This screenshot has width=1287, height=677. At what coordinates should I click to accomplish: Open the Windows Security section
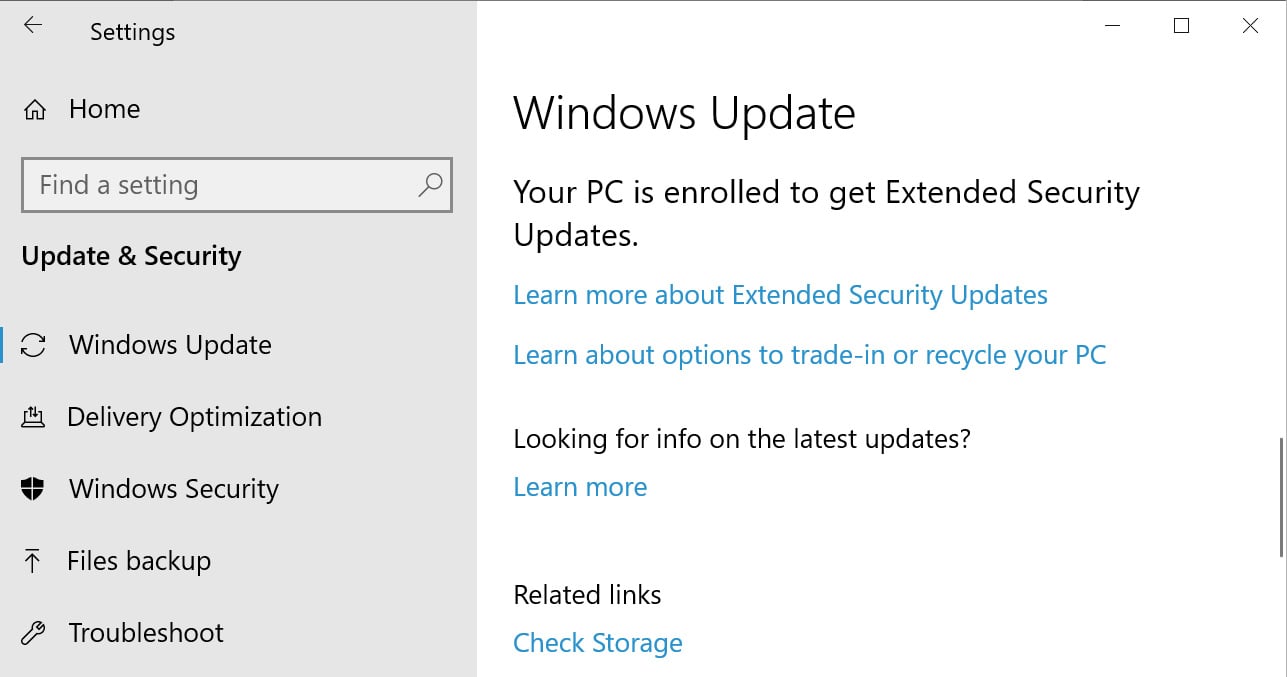click(x=173, y=488)
